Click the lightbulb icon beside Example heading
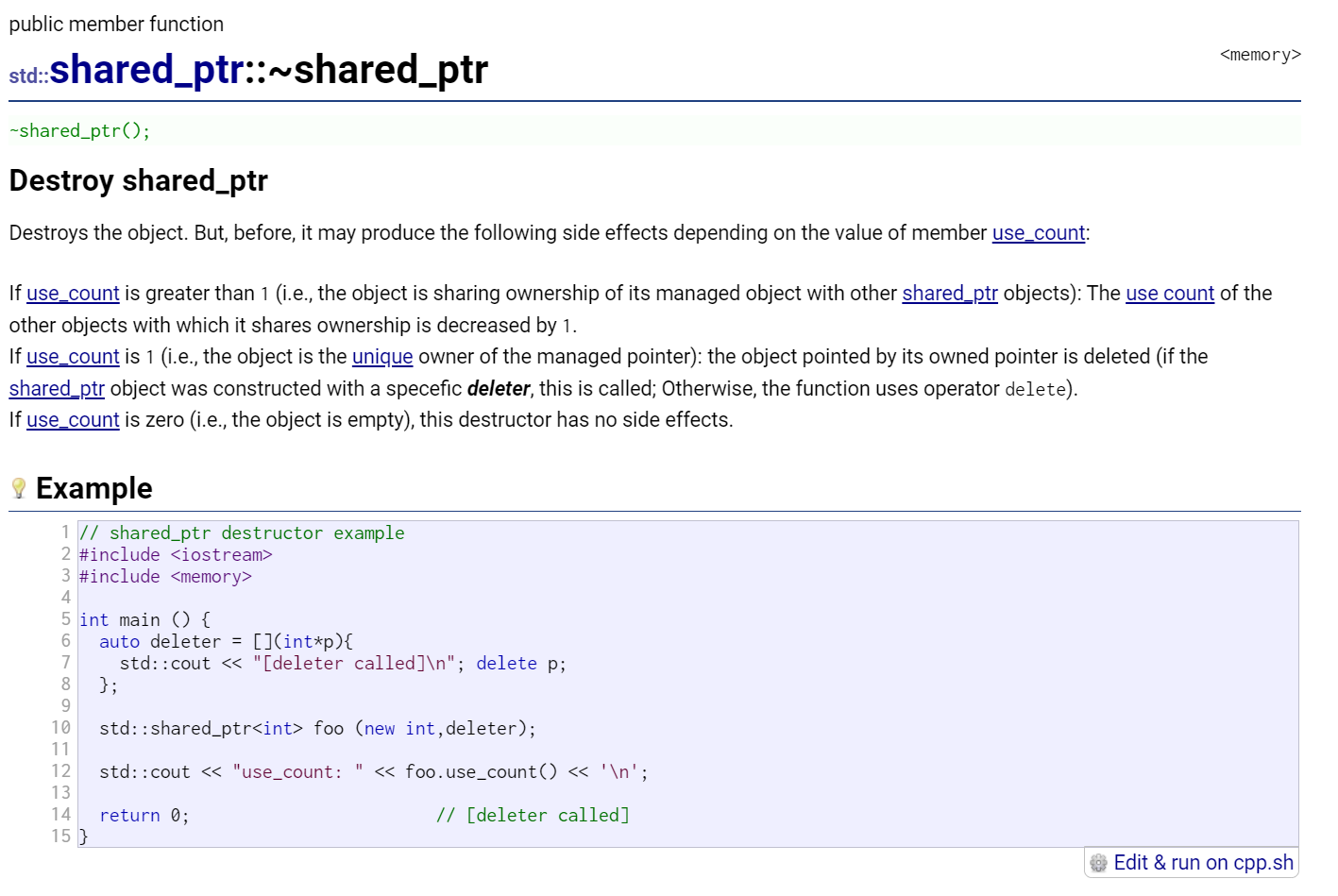 click(x=18, y=488)
